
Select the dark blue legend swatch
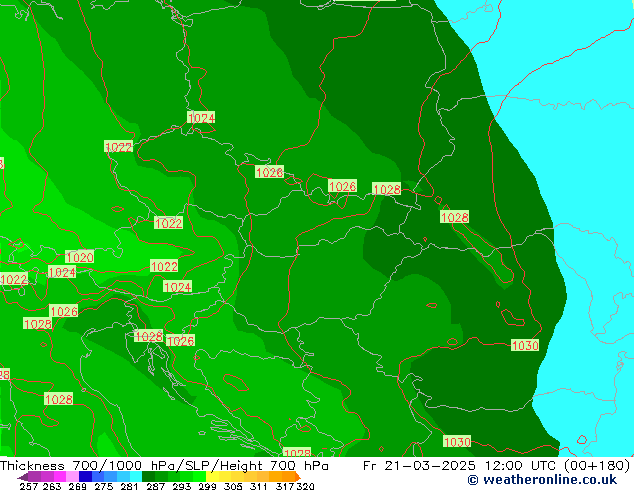pos(85,477)
